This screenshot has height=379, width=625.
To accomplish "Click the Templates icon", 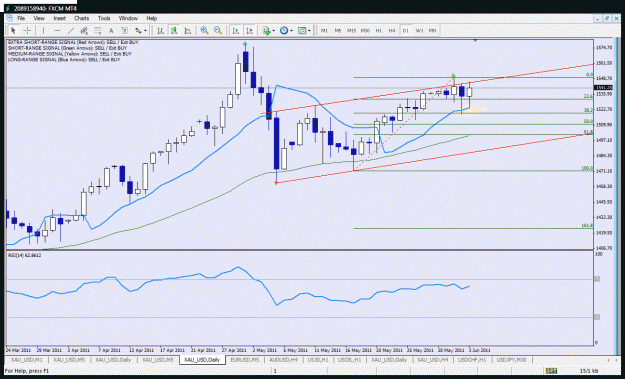I will [302, 31].
